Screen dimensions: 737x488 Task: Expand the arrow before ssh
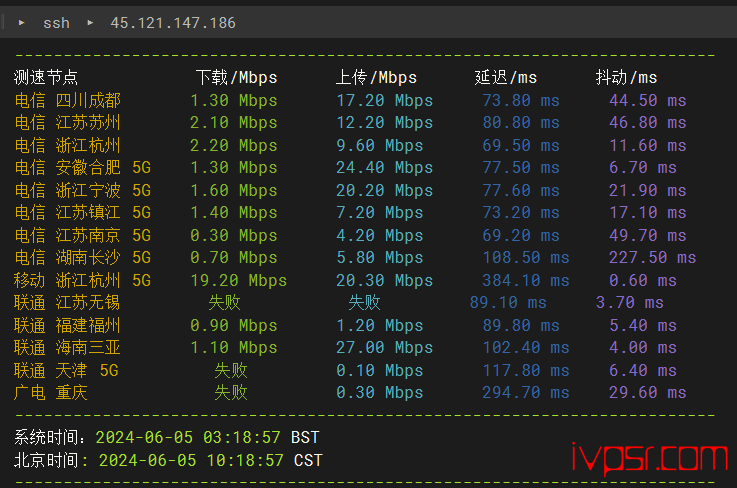tap(21, 23)
